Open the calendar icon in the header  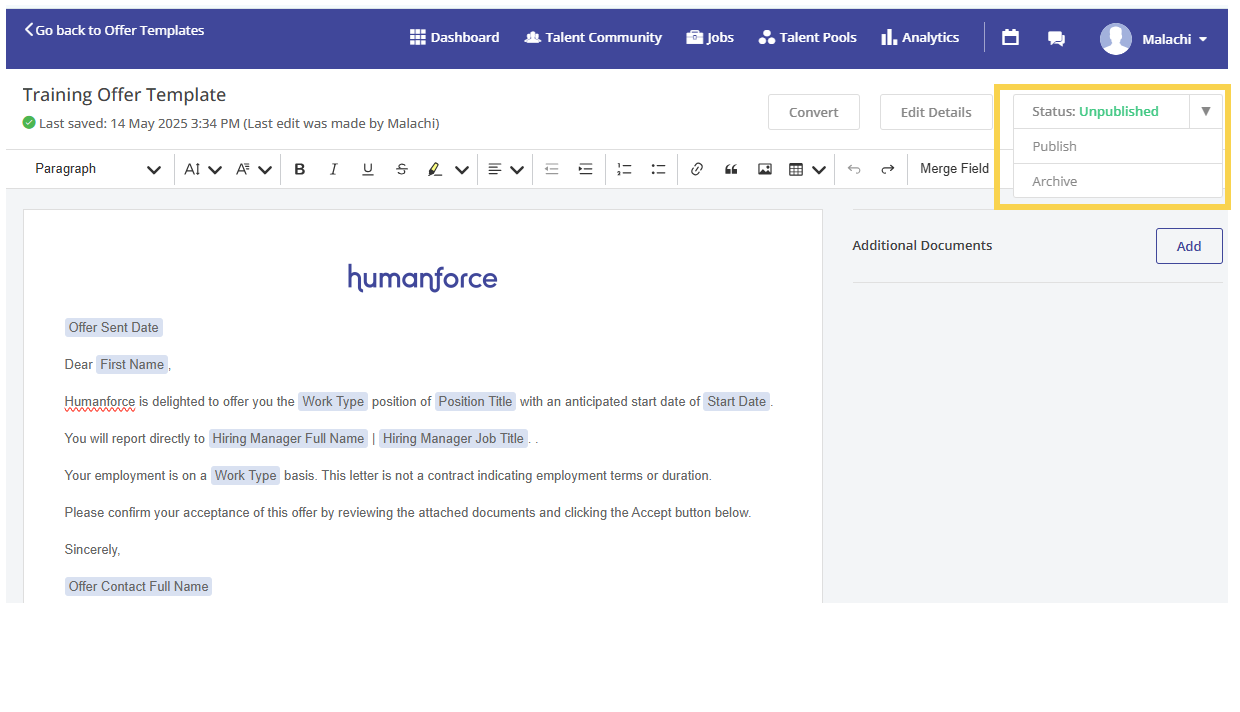(1010, 38)
